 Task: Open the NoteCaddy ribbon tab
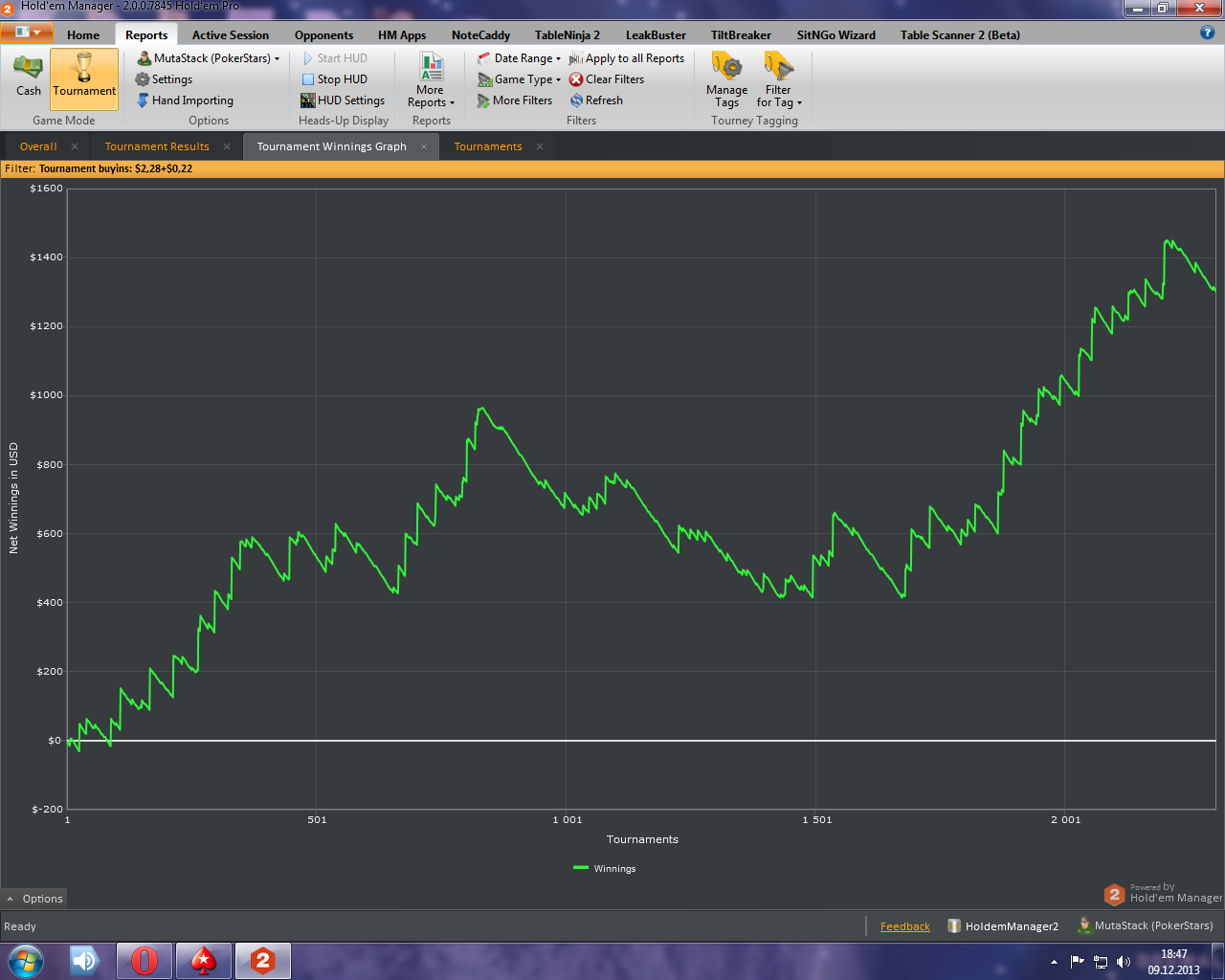(480, 35)
